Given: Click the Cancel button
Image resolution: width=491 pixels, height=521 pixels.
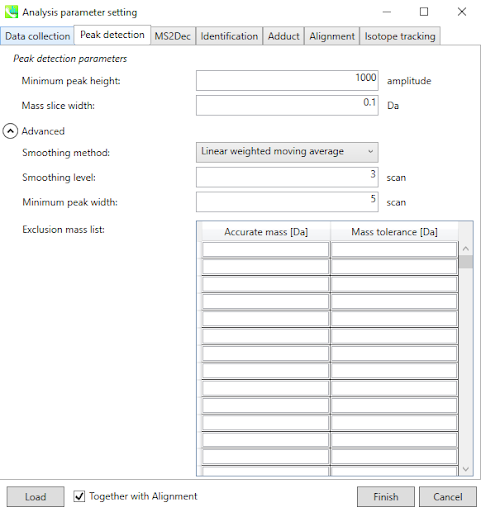Looking at the screenshot, I should 448,497.
